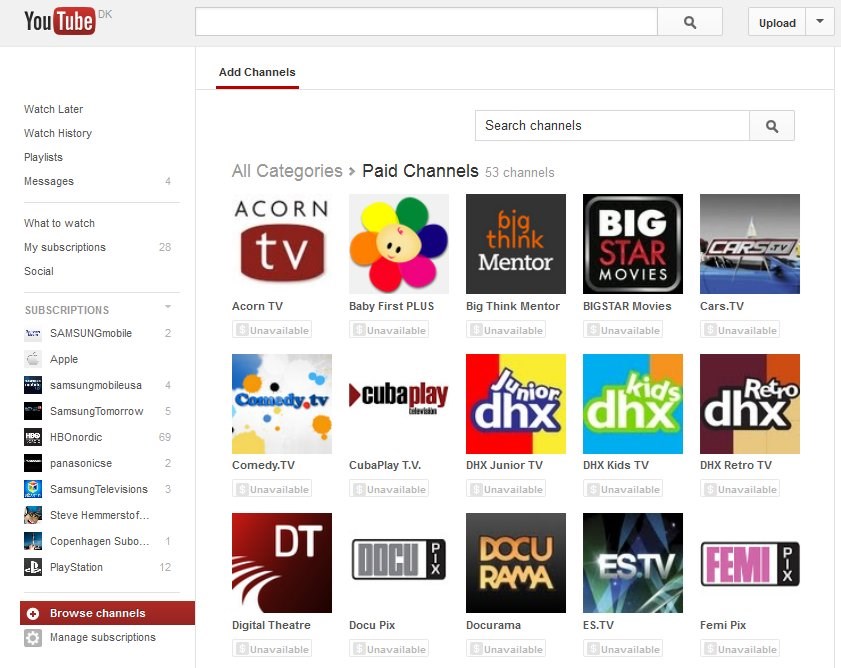
Task: Click the ES.TV title link
Action: point(599,625)
